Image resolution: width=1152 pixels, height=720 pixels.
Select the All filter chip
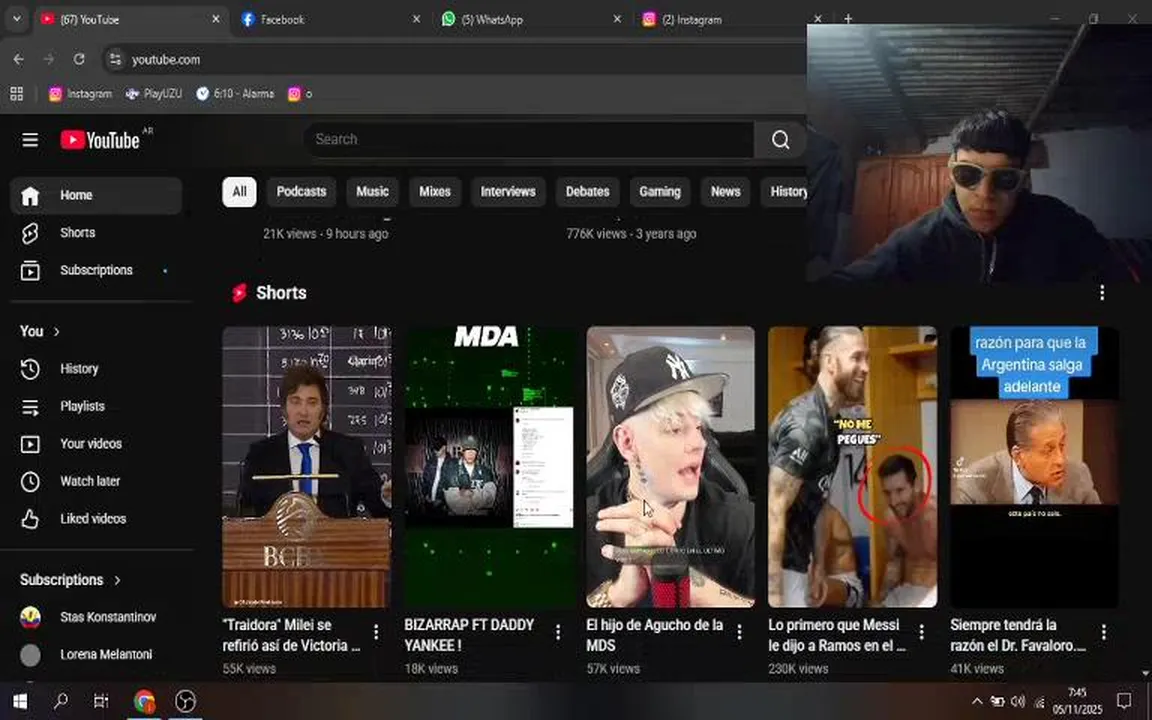click(240, 192)
